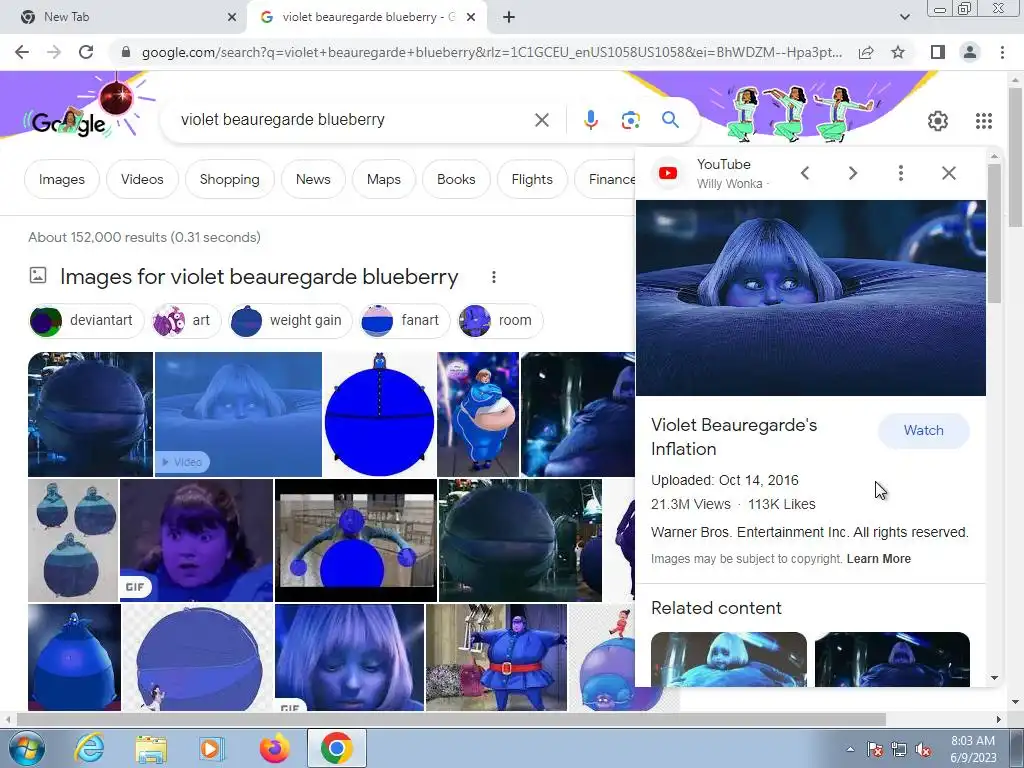1024x768 pixels.
Task: Filter results by Maps
Action: (x=383, y=179)
